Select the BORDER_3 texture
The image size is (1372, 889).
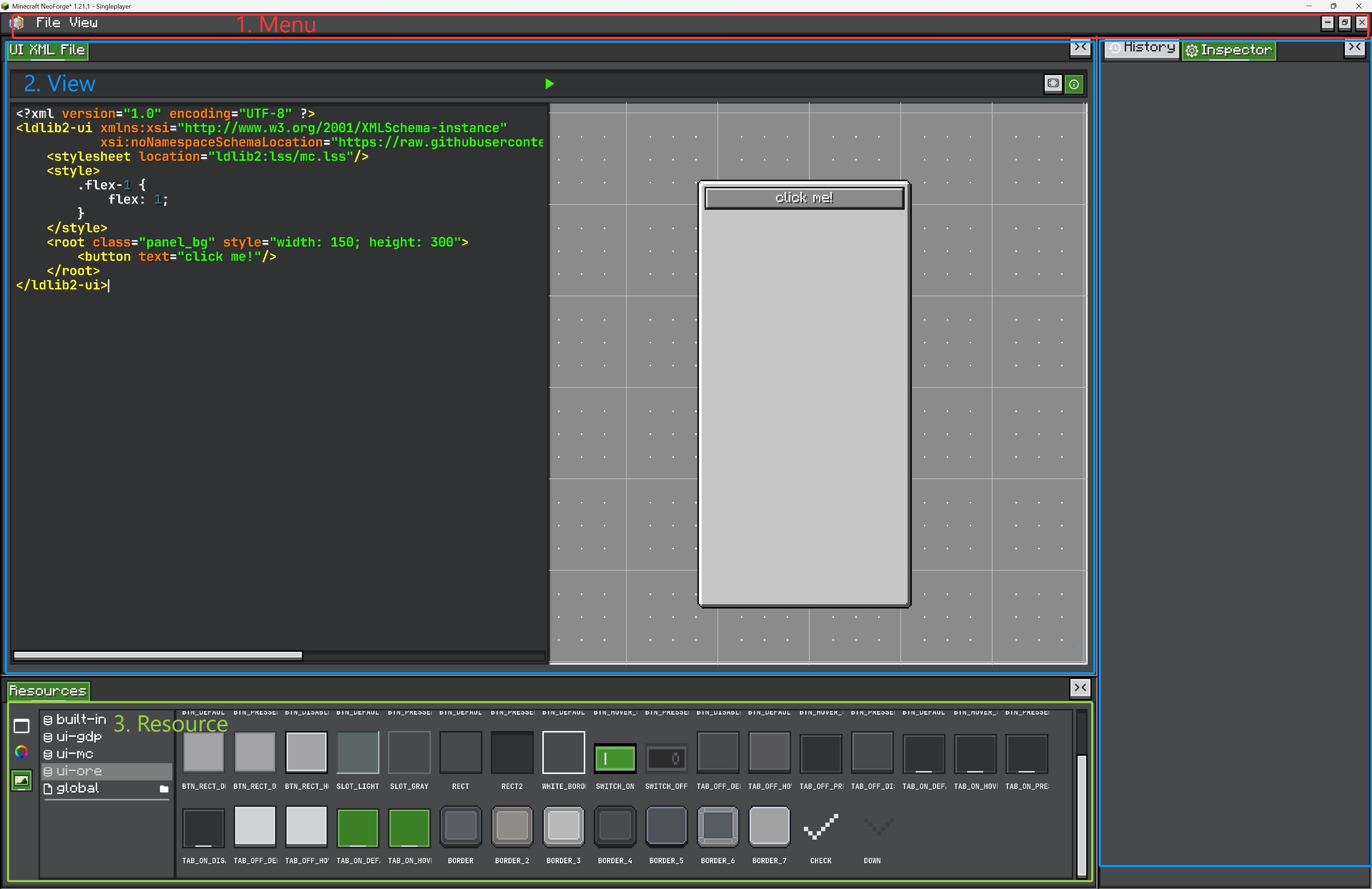(563, 827)
